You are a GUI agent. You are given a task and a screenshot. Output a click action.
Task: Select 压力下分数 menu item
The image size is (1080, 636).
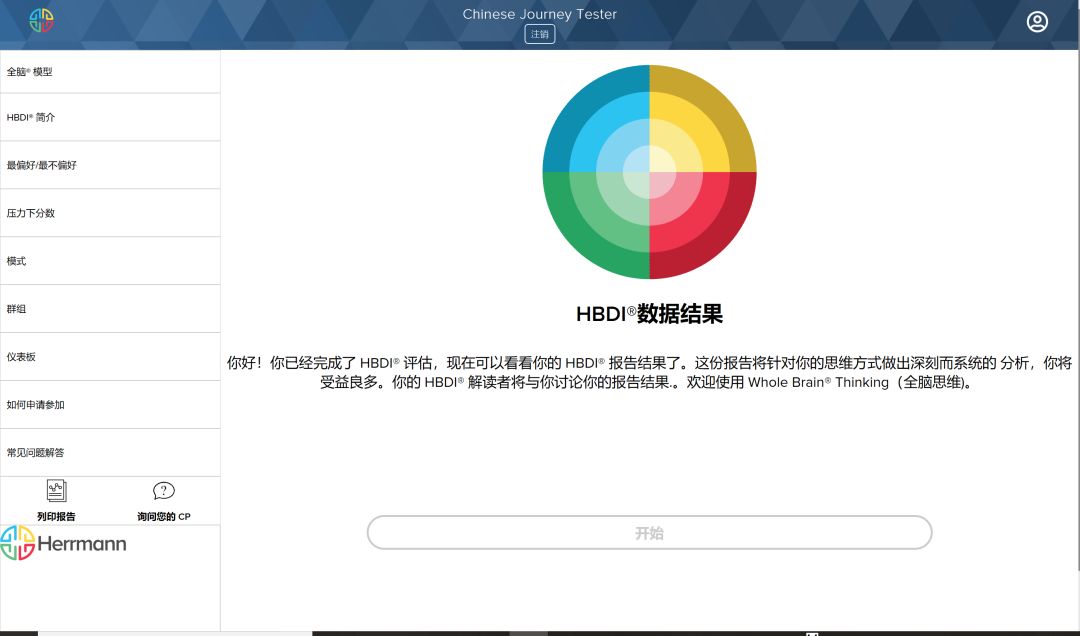[x=110, y=213]
